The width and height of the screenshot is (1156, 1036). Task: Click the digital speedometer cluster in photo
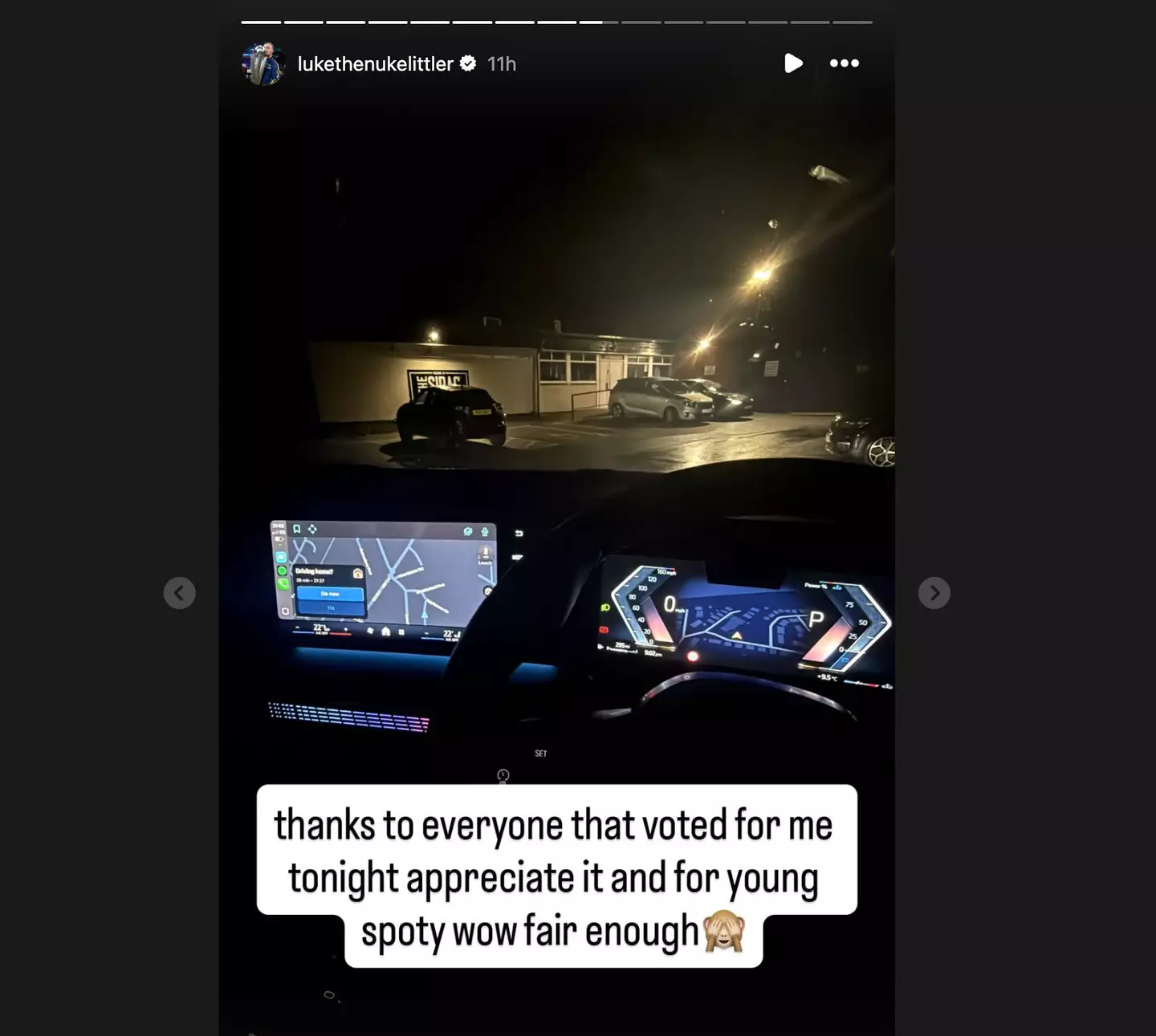[747, 618]
